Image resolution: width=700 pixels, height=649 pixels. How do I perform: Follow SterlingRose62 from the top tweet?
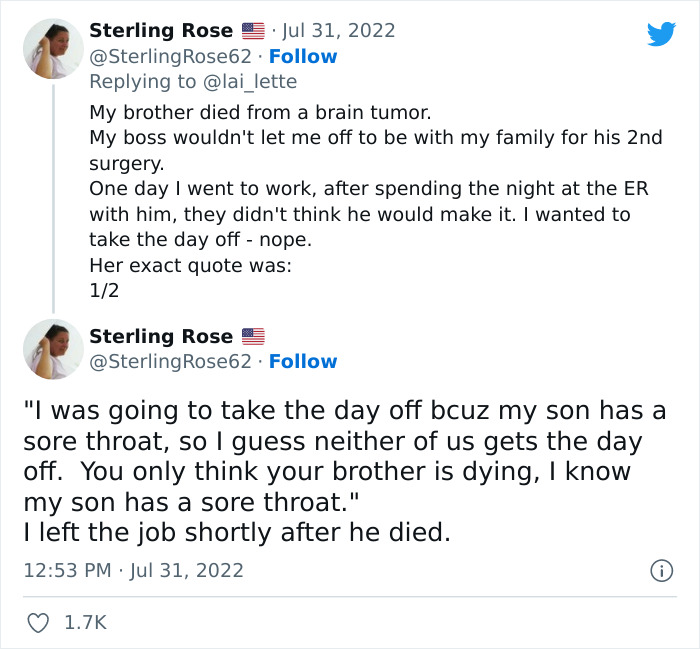point(303,56)
